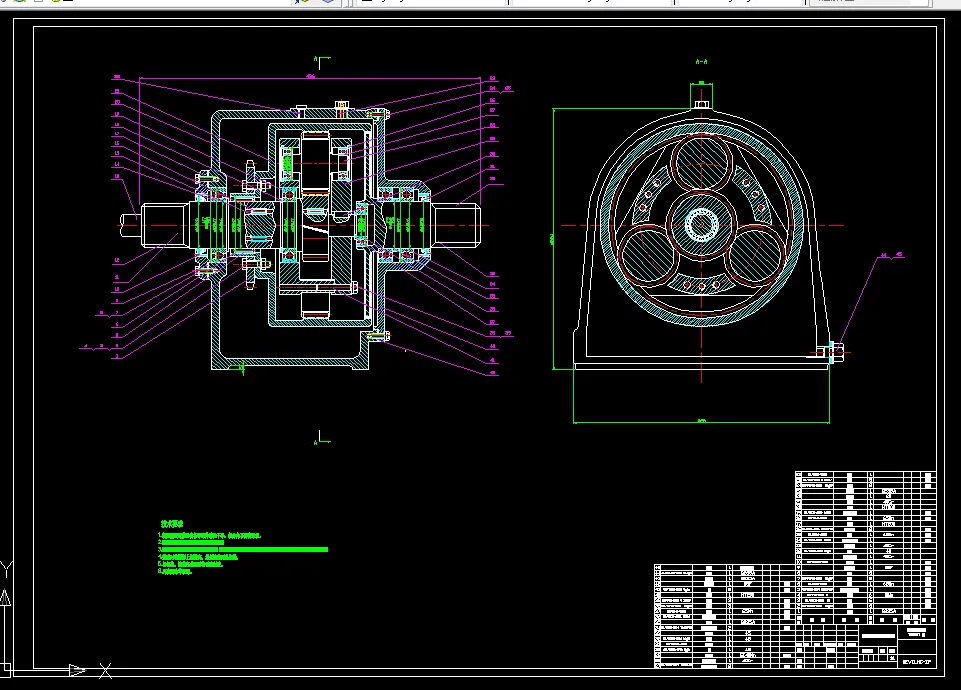This screenshot has width=961, height=690.
Task: Click the drawing number cell in title block
Action: pos(917,662)
